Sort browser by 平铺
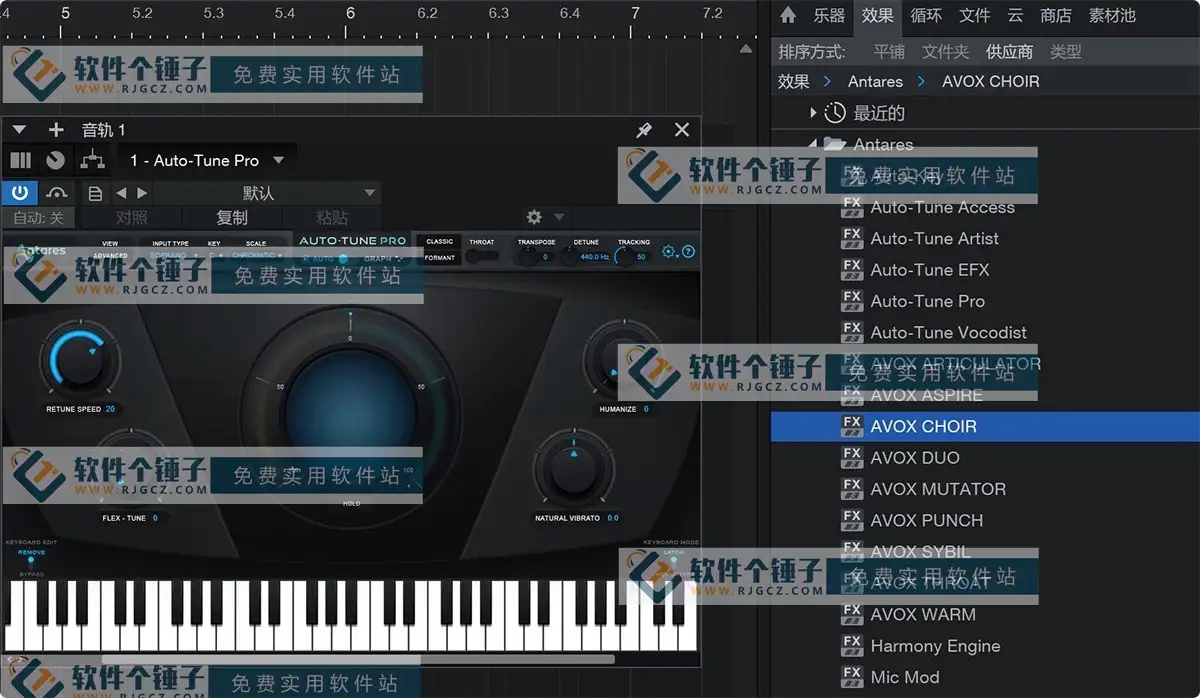Image resolution: width=1200 pixels, height=698 pixels. click(x=889, y=52)
